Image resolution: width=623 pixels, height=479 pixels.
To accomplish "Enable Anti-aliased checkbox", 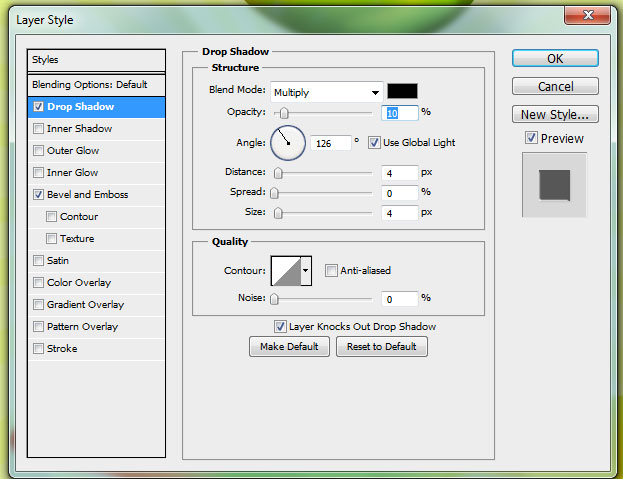I will coord(332,270).
